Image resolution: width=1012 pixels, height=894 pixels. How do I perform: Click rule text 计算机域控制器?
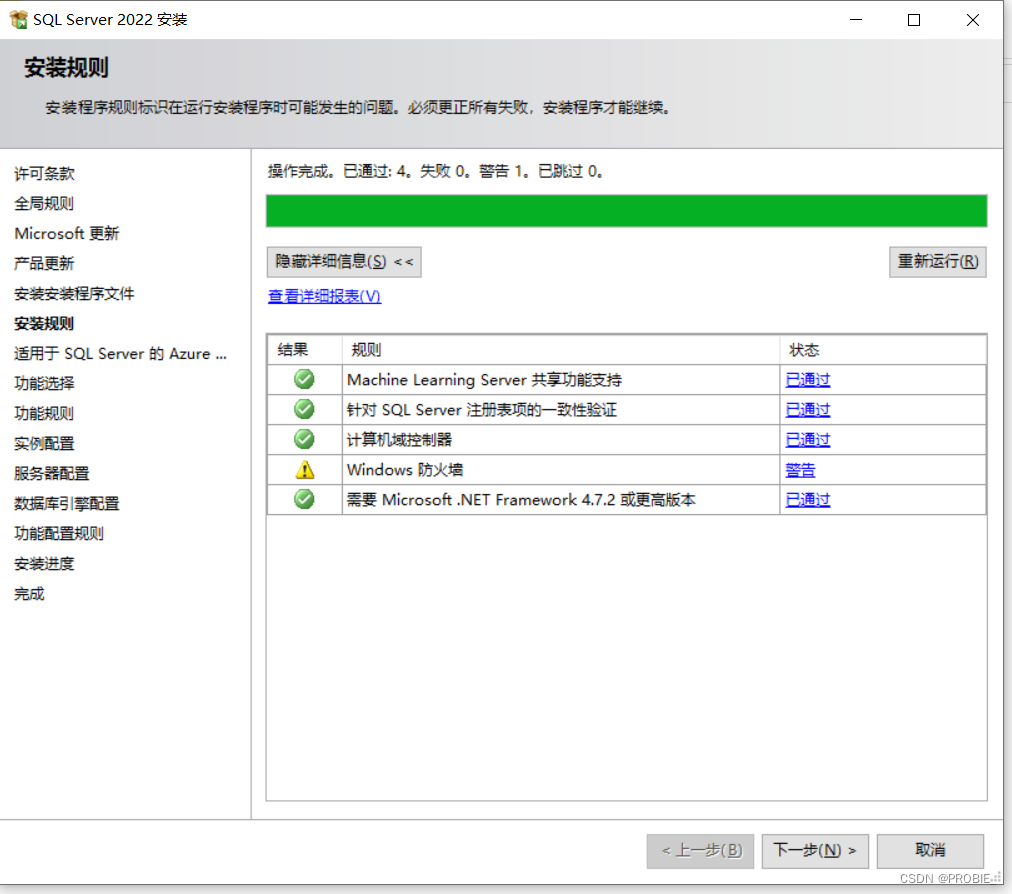[400, 440]
